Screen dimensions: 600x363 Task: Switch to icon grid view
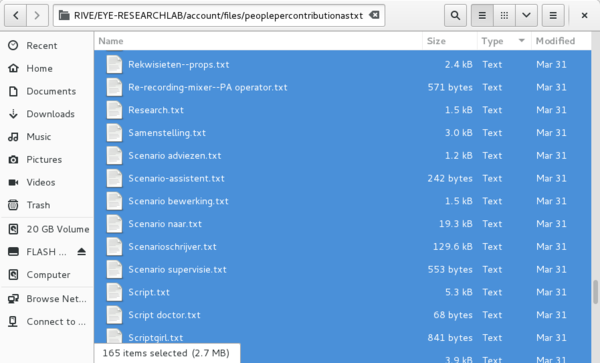click(504, 15)
